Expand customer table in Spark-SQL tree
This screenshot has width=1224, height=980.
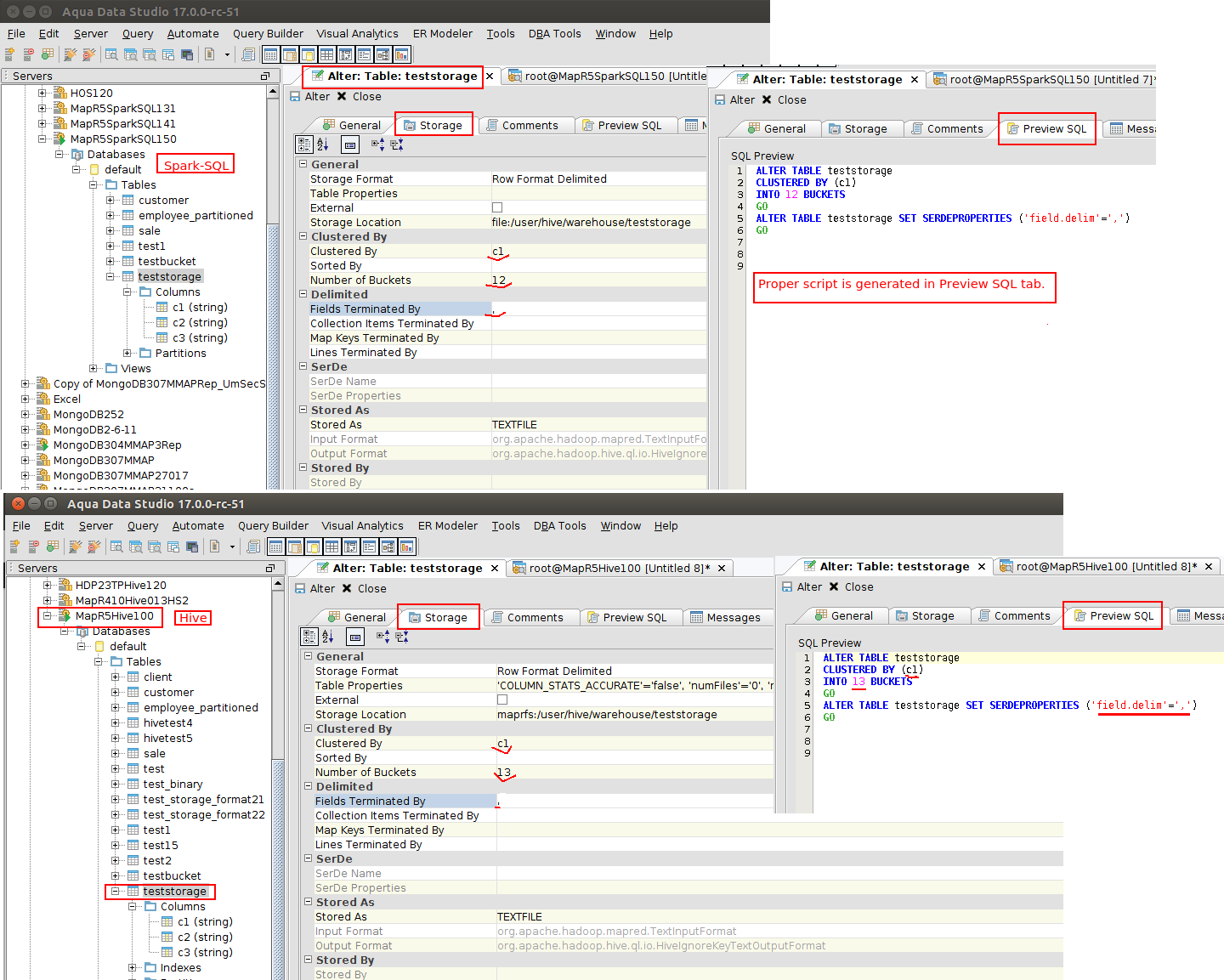click(110, 200)
